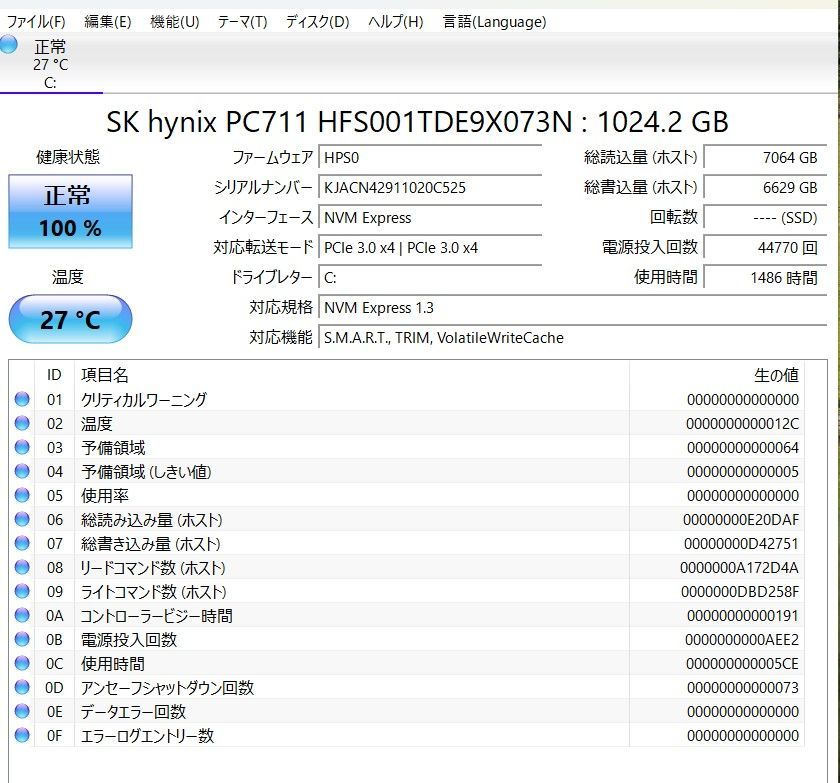Open the 編集(E) menu
The height and width of the screenshot is (783, 840).
108,22
